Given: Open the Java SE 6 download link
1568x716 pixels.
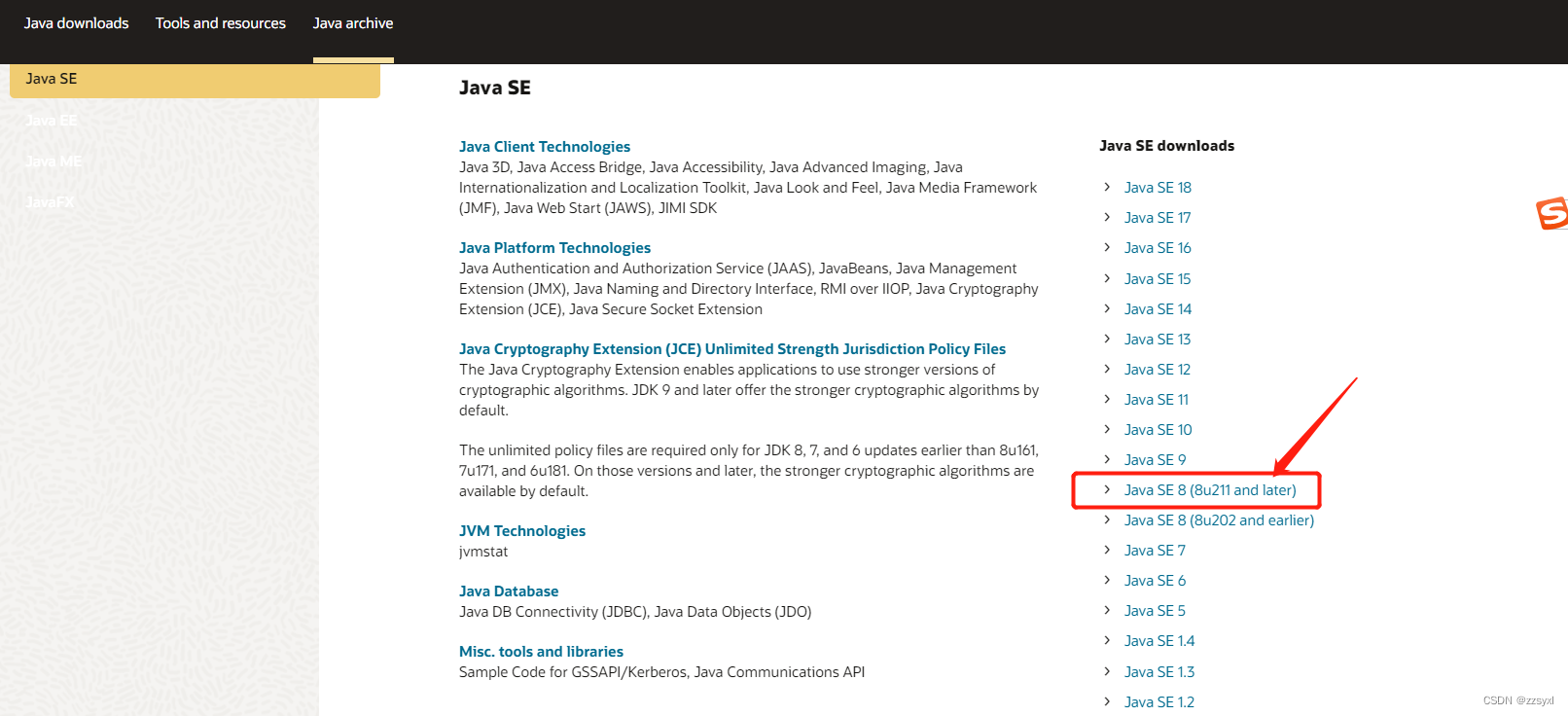Looking at the screenshot, I should [x=1156, y=581].
